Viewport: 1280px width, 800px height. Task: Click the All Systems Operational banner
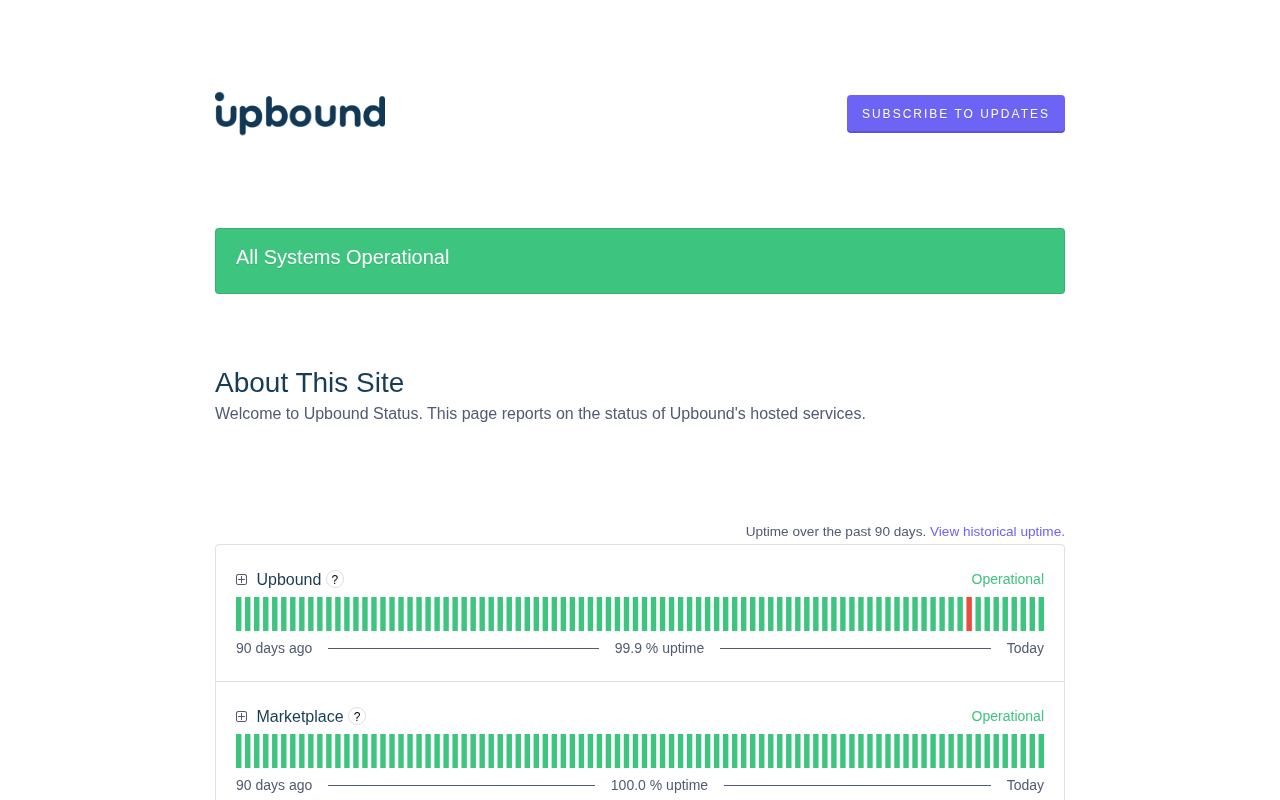pyautogui.click(x=640, y=261)
